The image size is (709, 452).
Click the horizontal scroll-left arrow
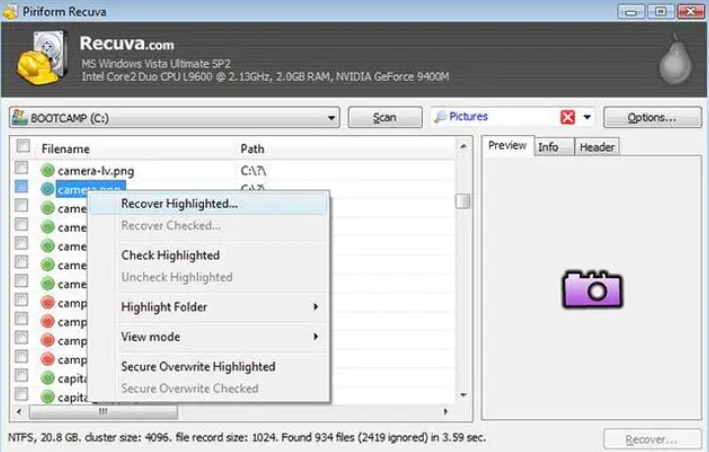click(x=19, y=411)
